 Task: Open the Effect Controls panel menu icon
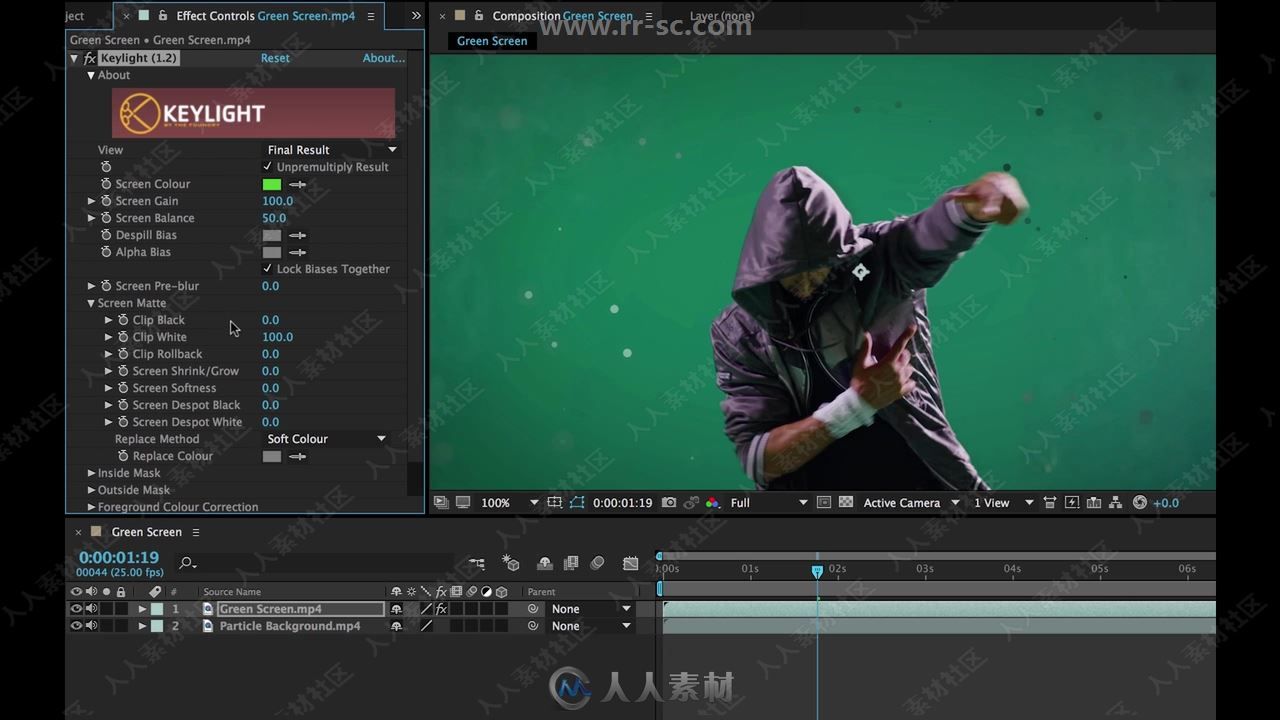(x=371, y=16)
